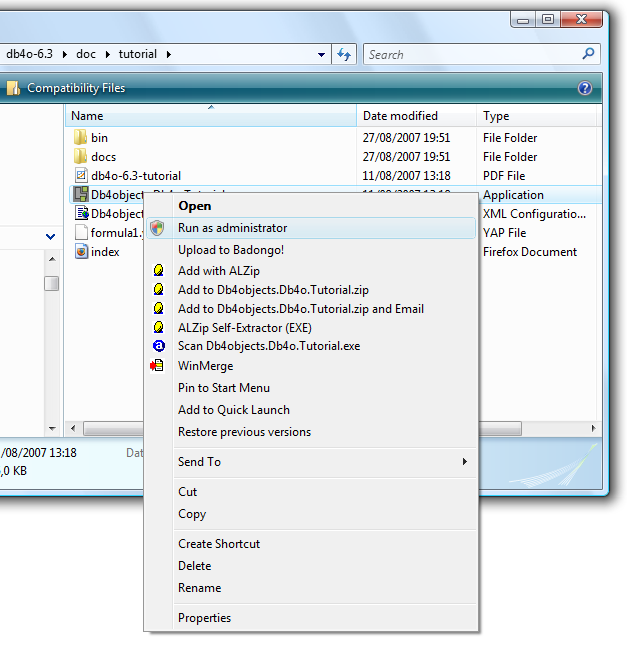This screenshot has width=627, height=646.
Task: Click inside the Search input field
Action: pos(474,54)
